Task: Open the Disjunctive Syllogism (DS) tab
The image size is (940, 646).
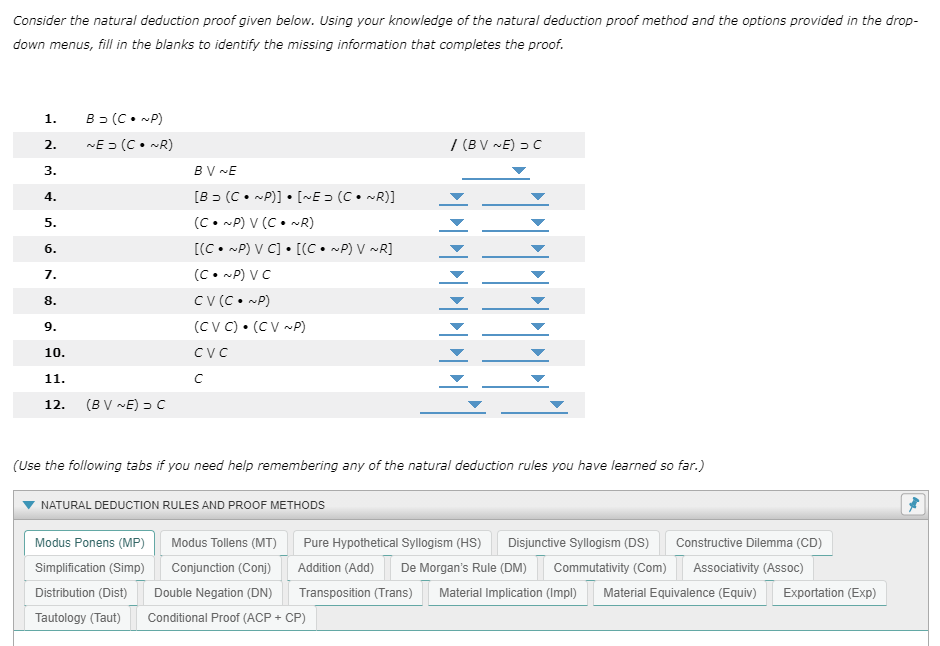Action: pos(578,542)
